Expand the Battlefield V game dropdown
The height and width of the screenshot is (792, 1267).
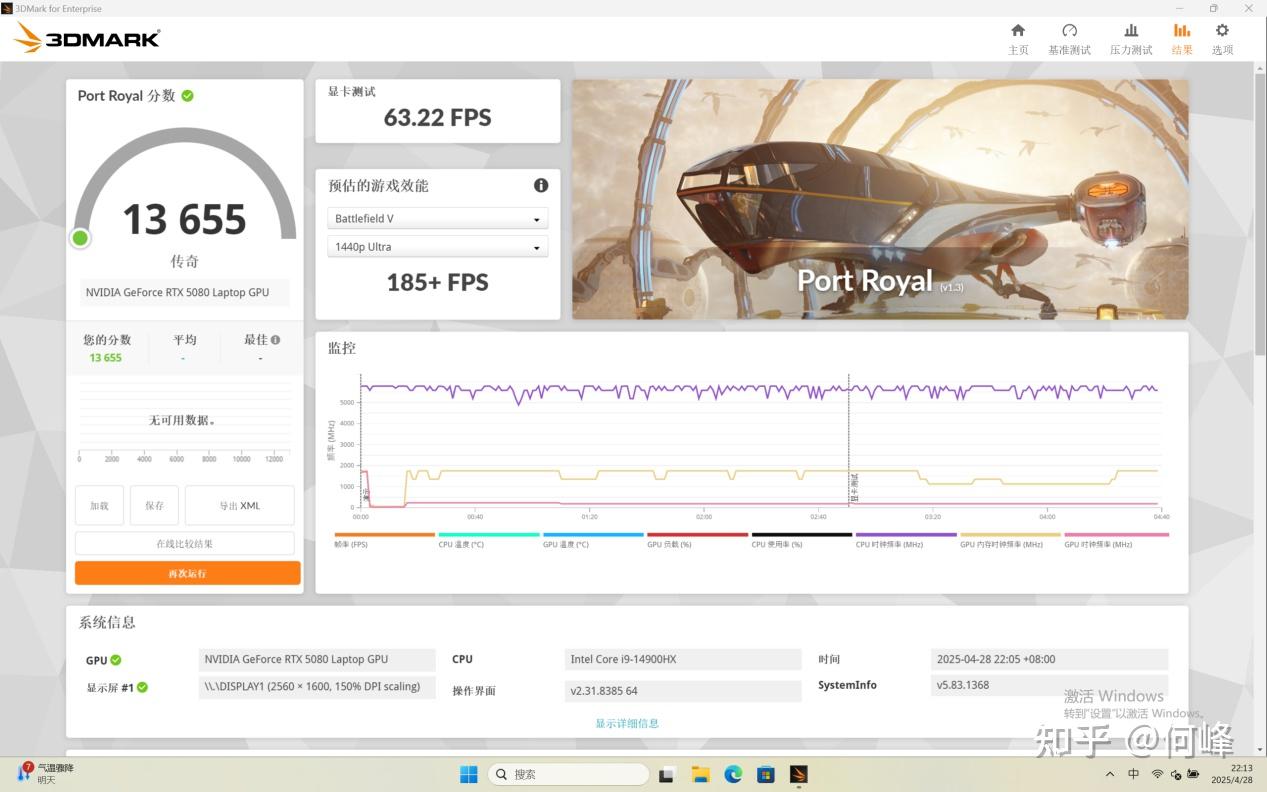(437, 219)
